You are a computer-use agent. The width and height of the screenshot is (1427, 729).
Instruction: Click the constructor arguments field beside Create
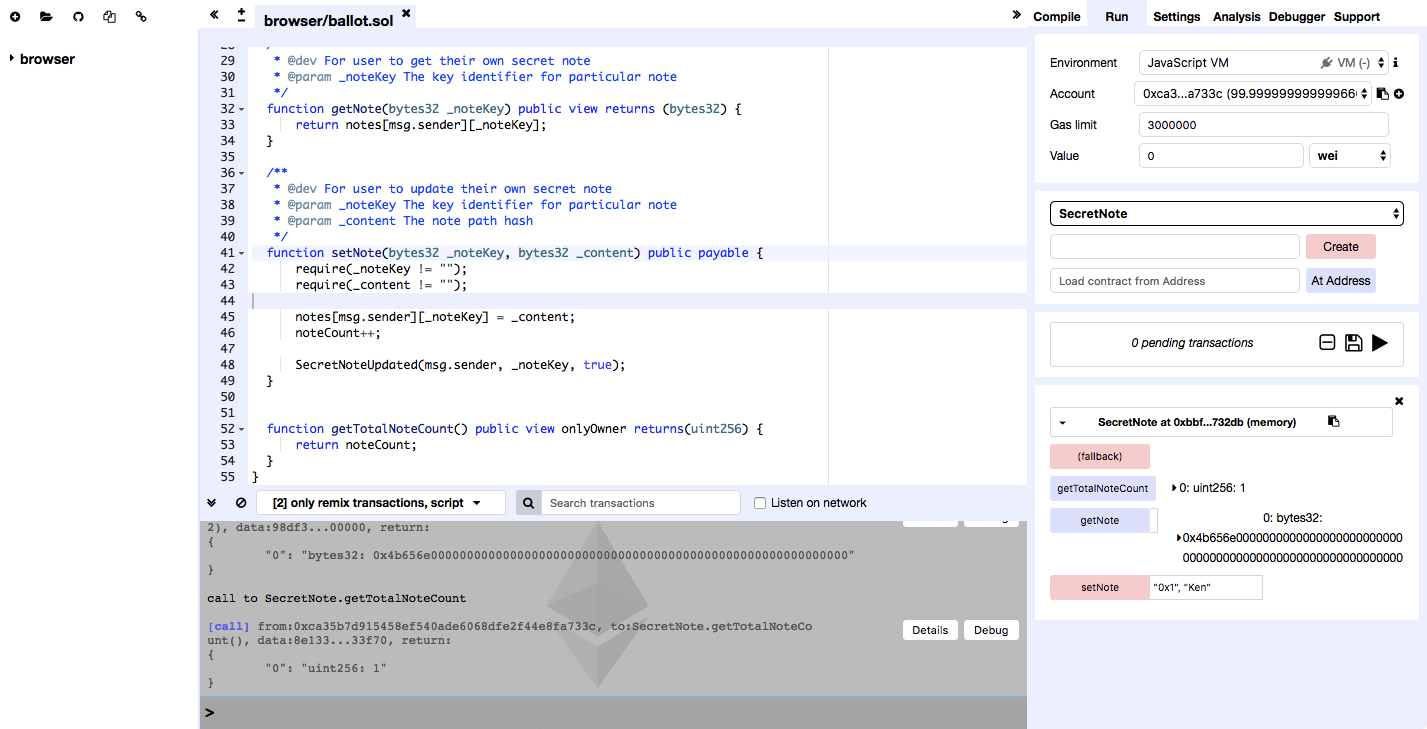[1175, 247]
